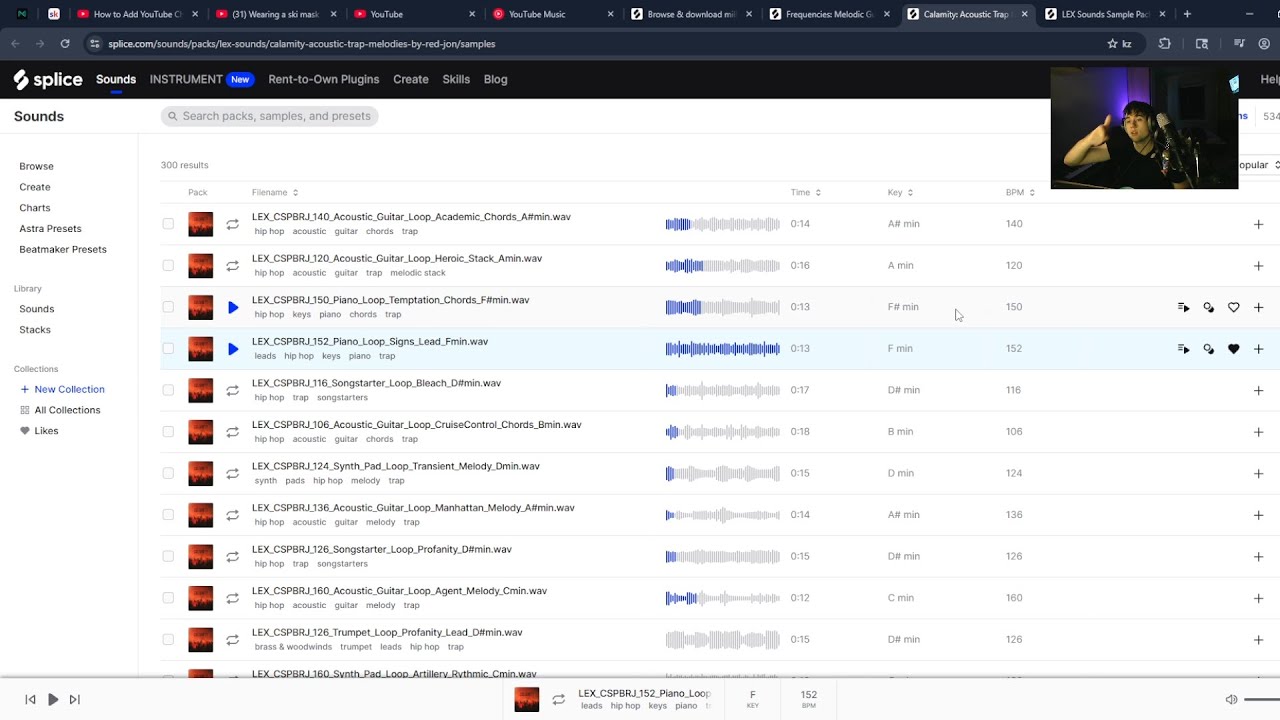Go to Browse in sidebar
This screenshot has width=1280, height=720.
(x=36, y=166)
